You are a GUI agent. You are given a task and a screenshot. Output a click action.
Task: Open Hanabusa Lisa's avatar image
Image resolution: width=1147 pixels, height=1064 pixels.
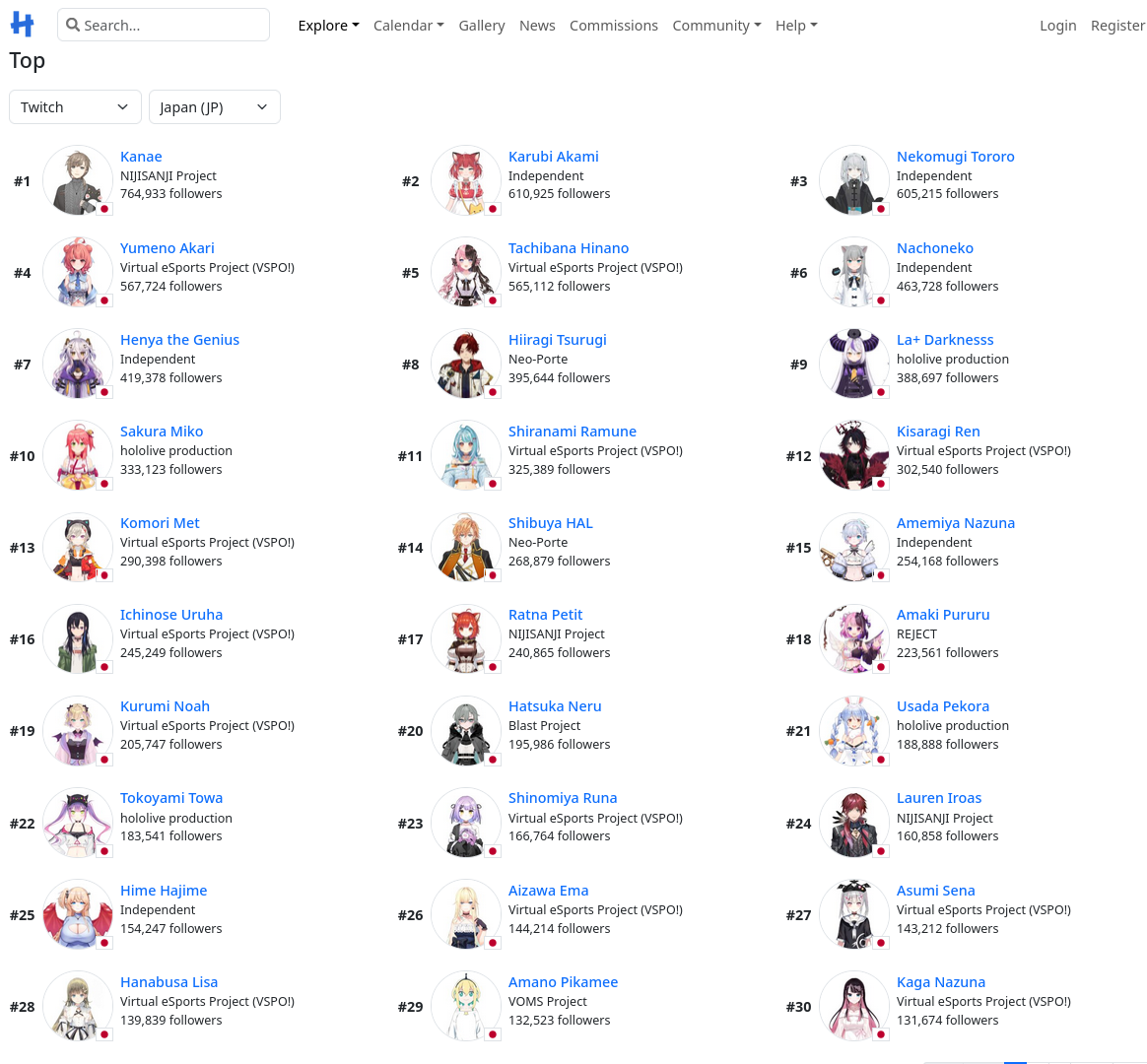click(78, 1006)
